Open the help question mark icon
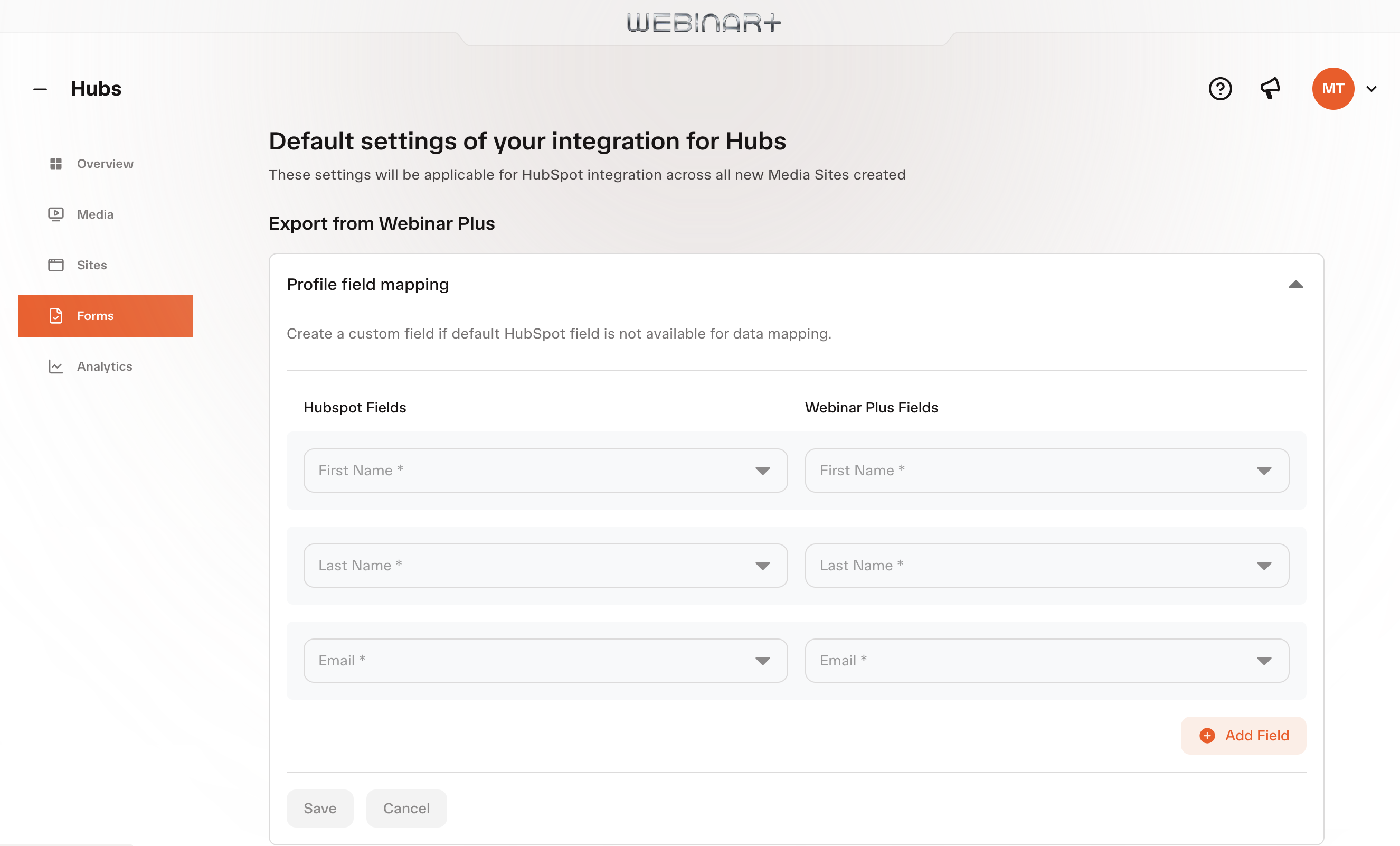Viewport: 1400px width, 846px height. point(1220,89)
